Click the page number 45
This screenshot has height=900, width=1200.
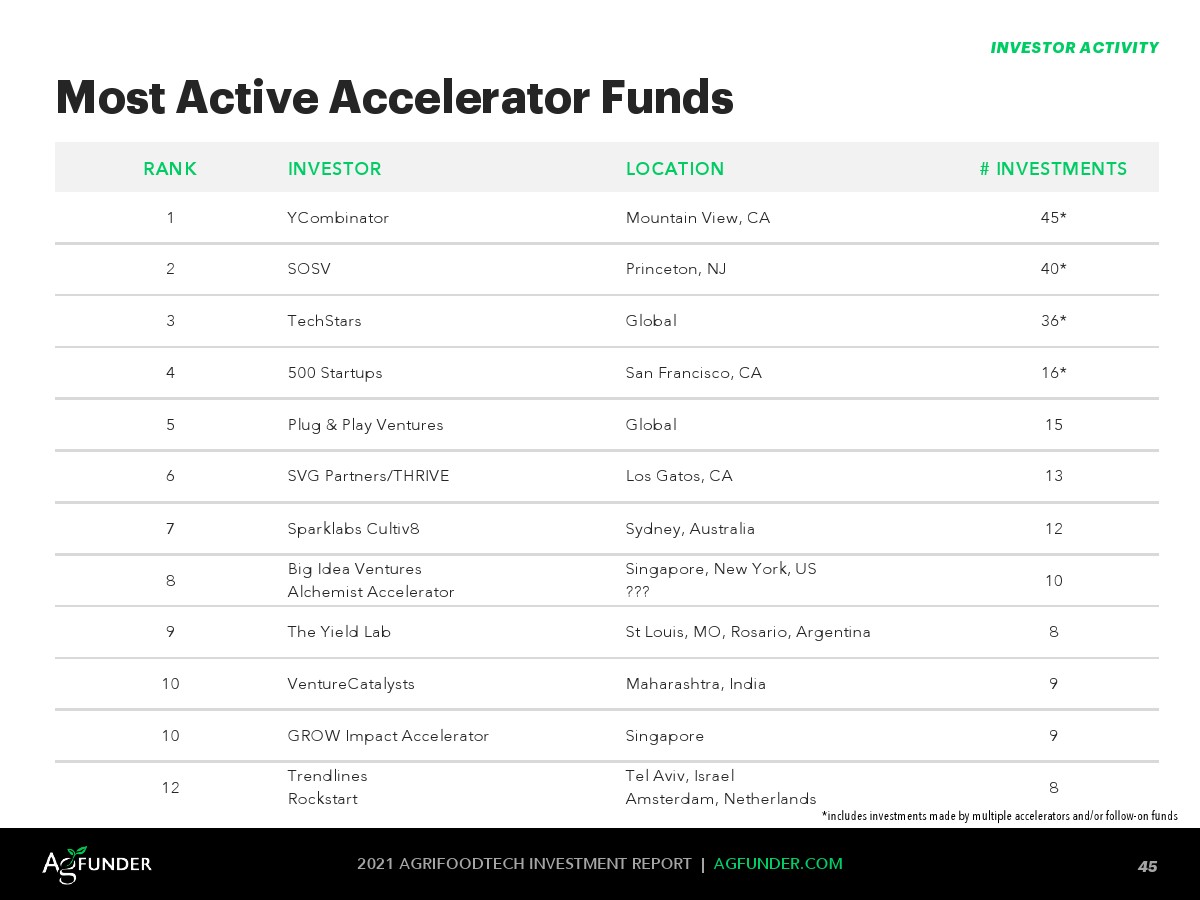coord(1147,866)
